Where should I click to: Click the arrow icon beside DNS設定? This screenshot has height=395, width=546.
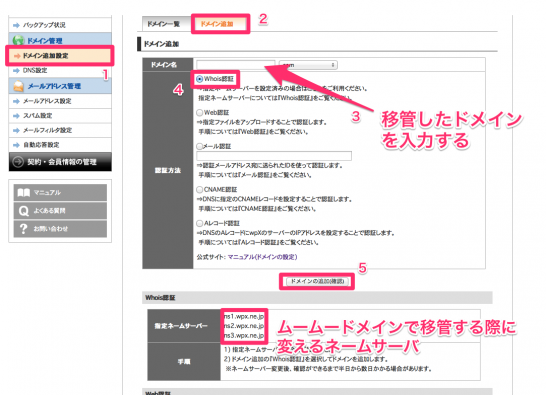16,70
